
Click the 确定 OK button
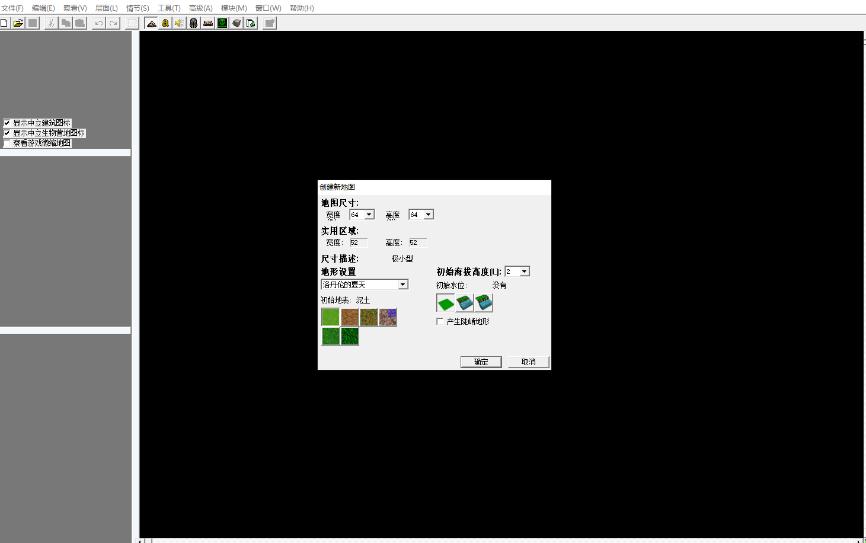click(480, 361)
